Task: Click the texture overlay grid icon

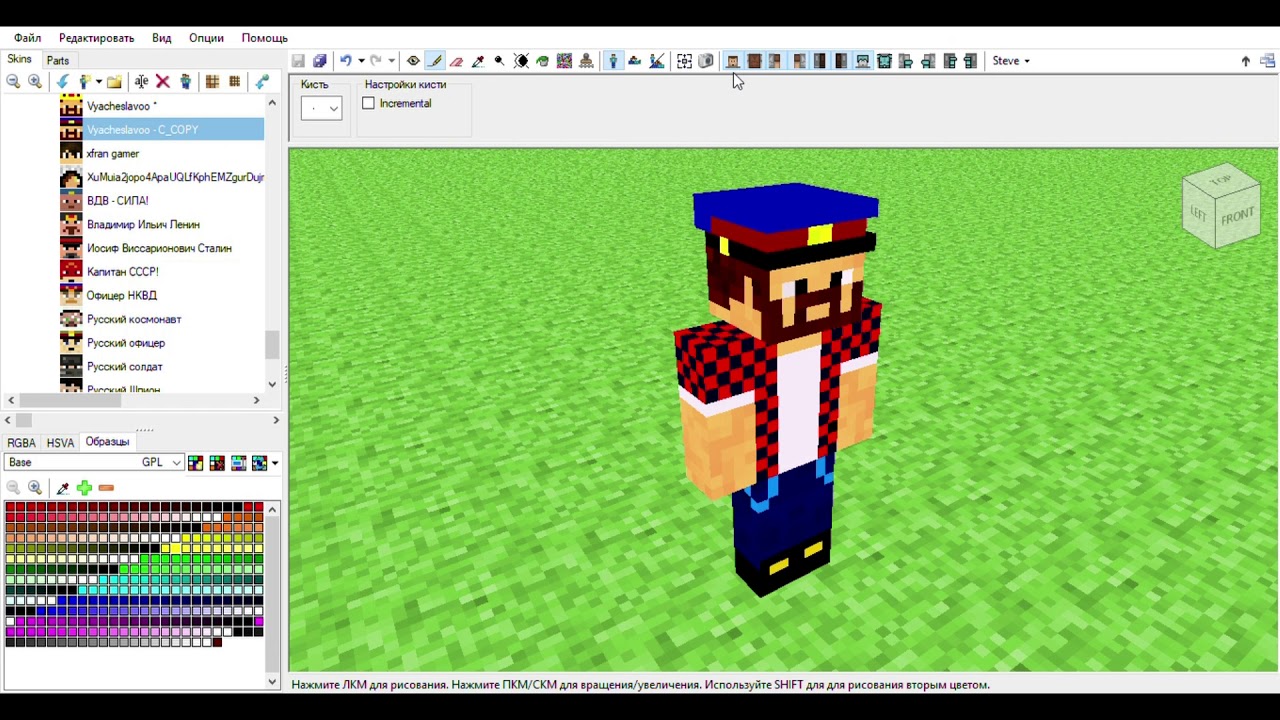Action: click(x=684, y=61)
